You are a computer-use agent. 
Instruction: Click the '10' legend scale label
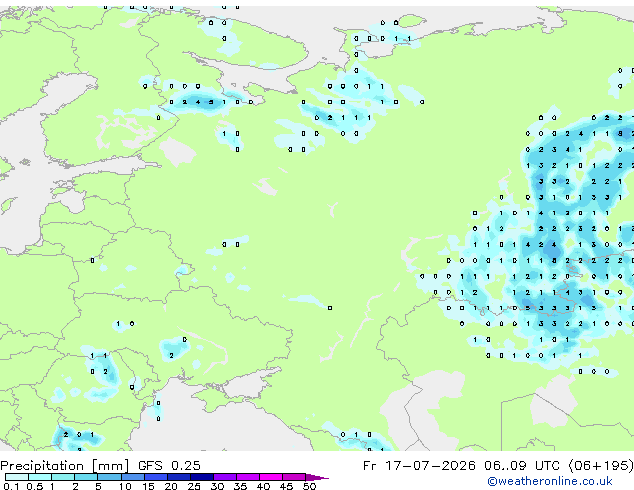click(x=125, y=486)
